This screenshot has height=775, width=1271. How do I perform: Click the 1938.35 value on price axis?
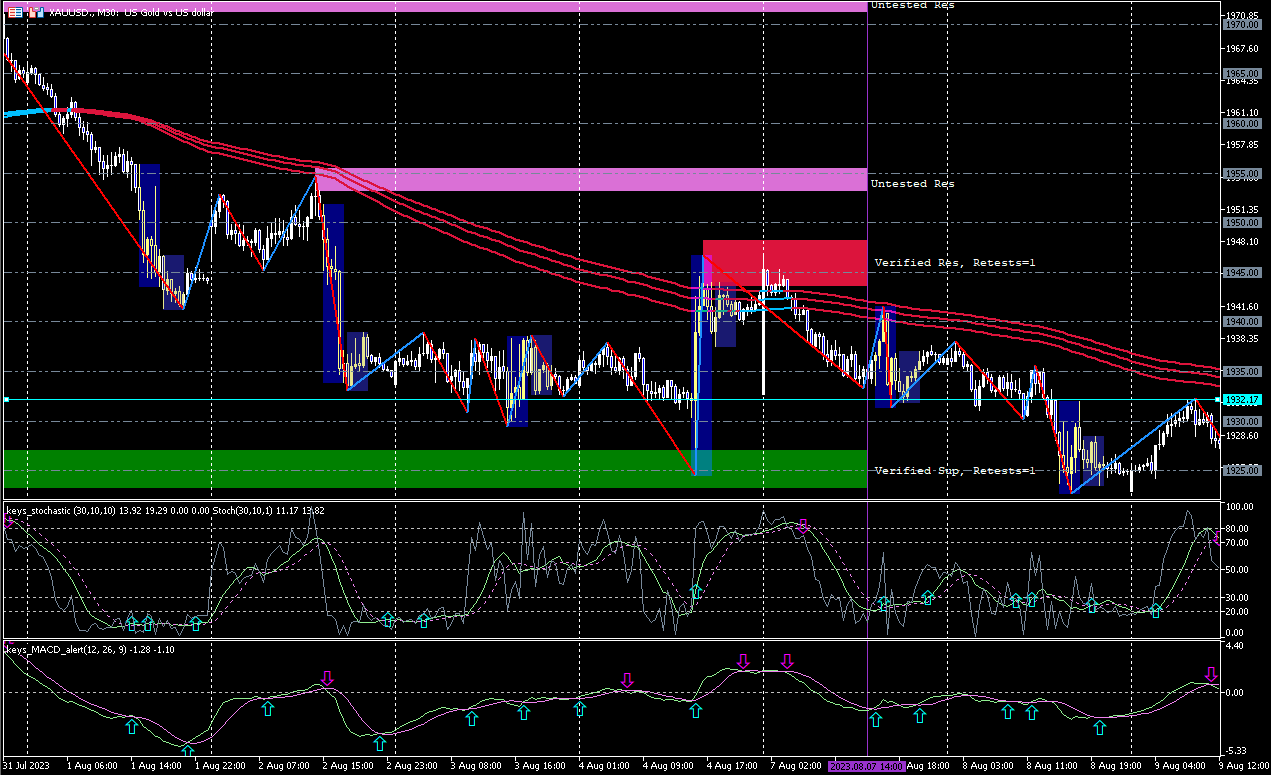1241,338
